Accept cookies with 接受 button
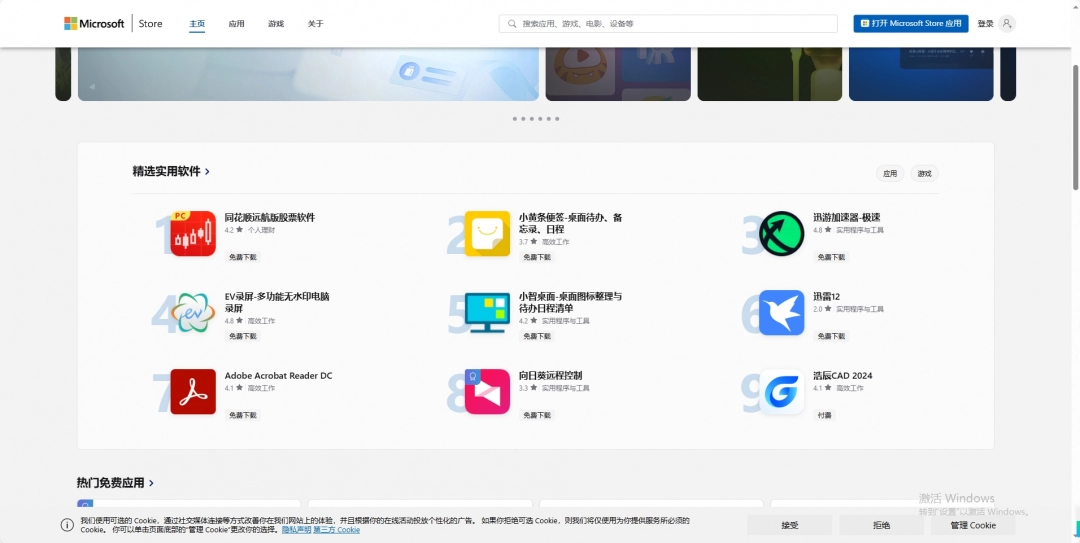The width and height of the screenshot is (1080, 543). click(789, 525)
